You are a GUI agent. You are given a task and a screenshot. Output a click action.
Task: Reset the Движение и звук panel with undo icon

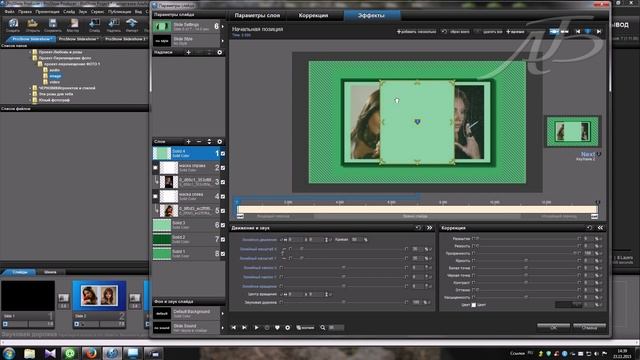[x=418, y=228]
